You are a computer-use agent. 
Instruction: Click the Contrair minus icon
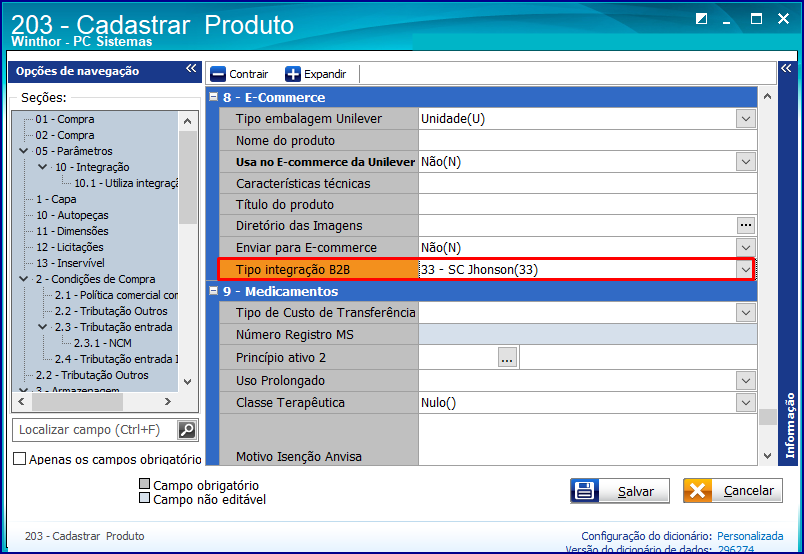[x=218, y=74]
